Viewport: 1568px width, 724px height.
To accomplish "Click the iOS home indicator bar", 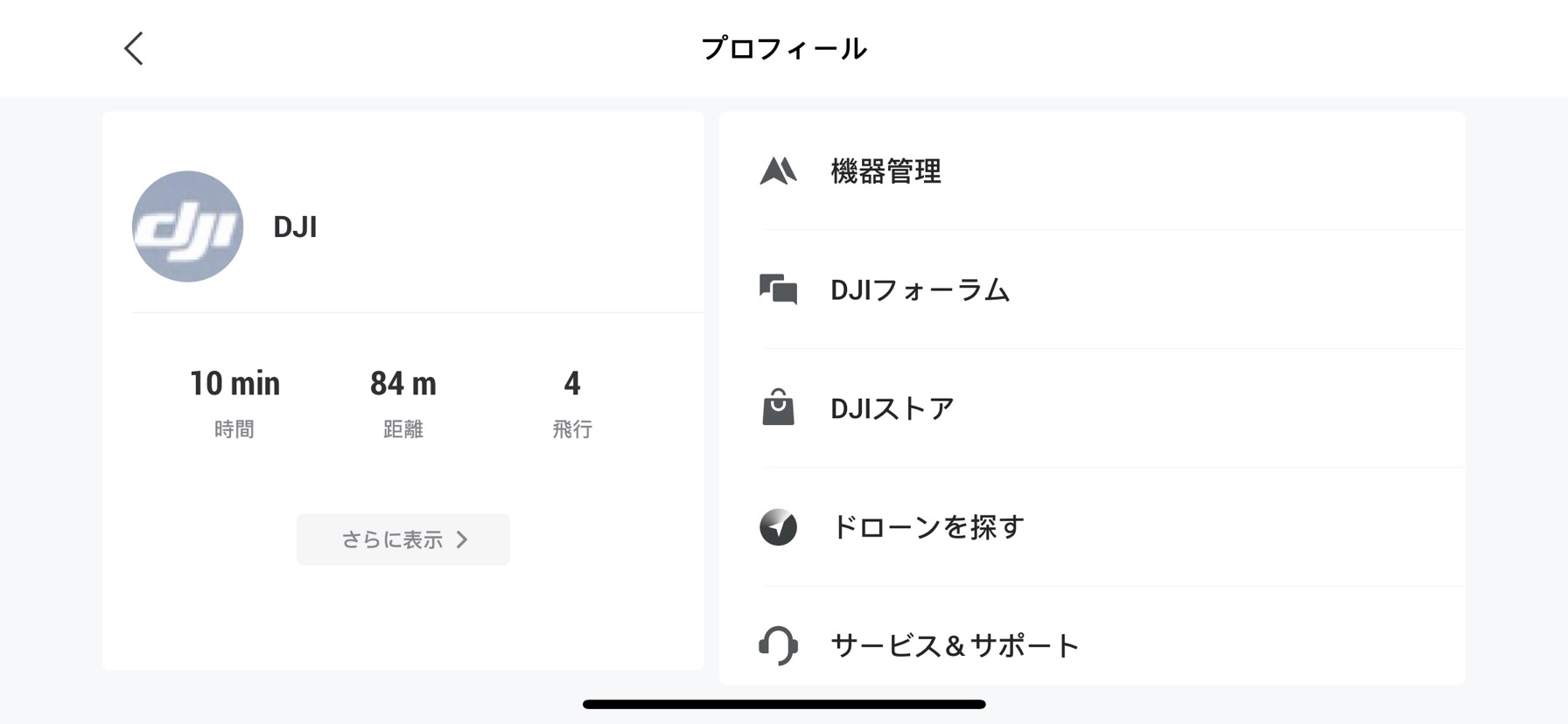I will tap(784, 704).
